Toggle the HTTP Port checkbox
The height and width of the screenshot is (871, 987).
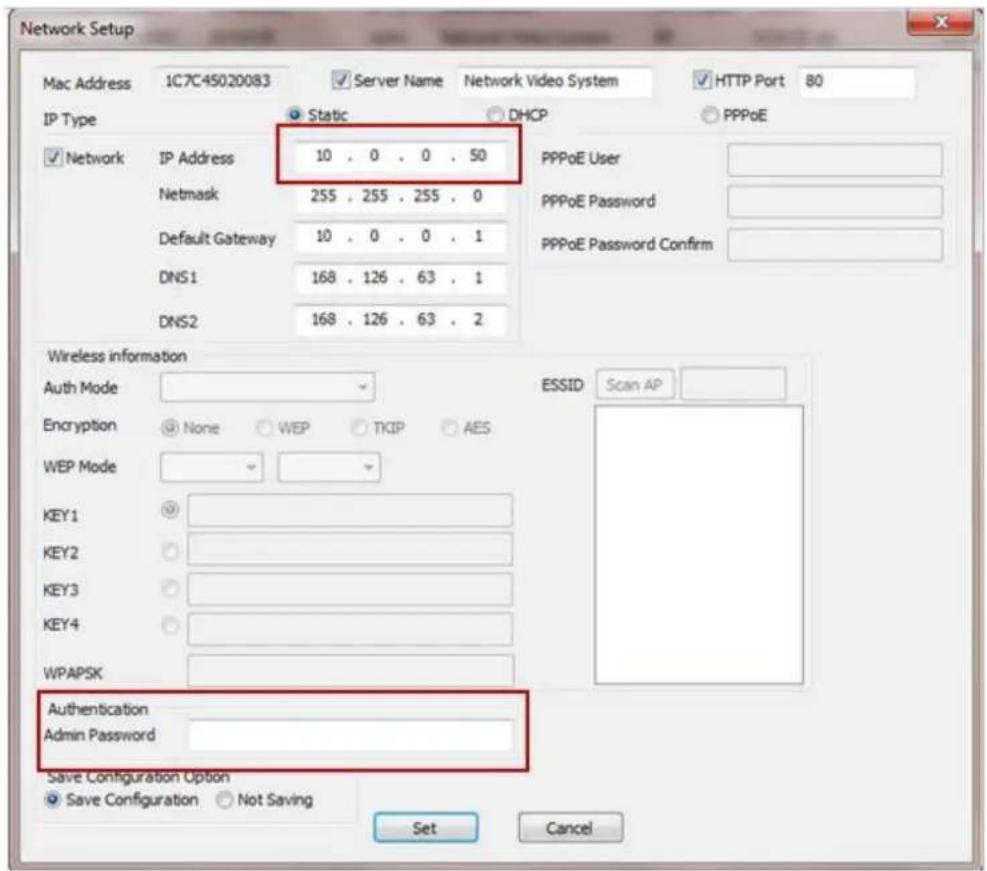coord(701,80)
